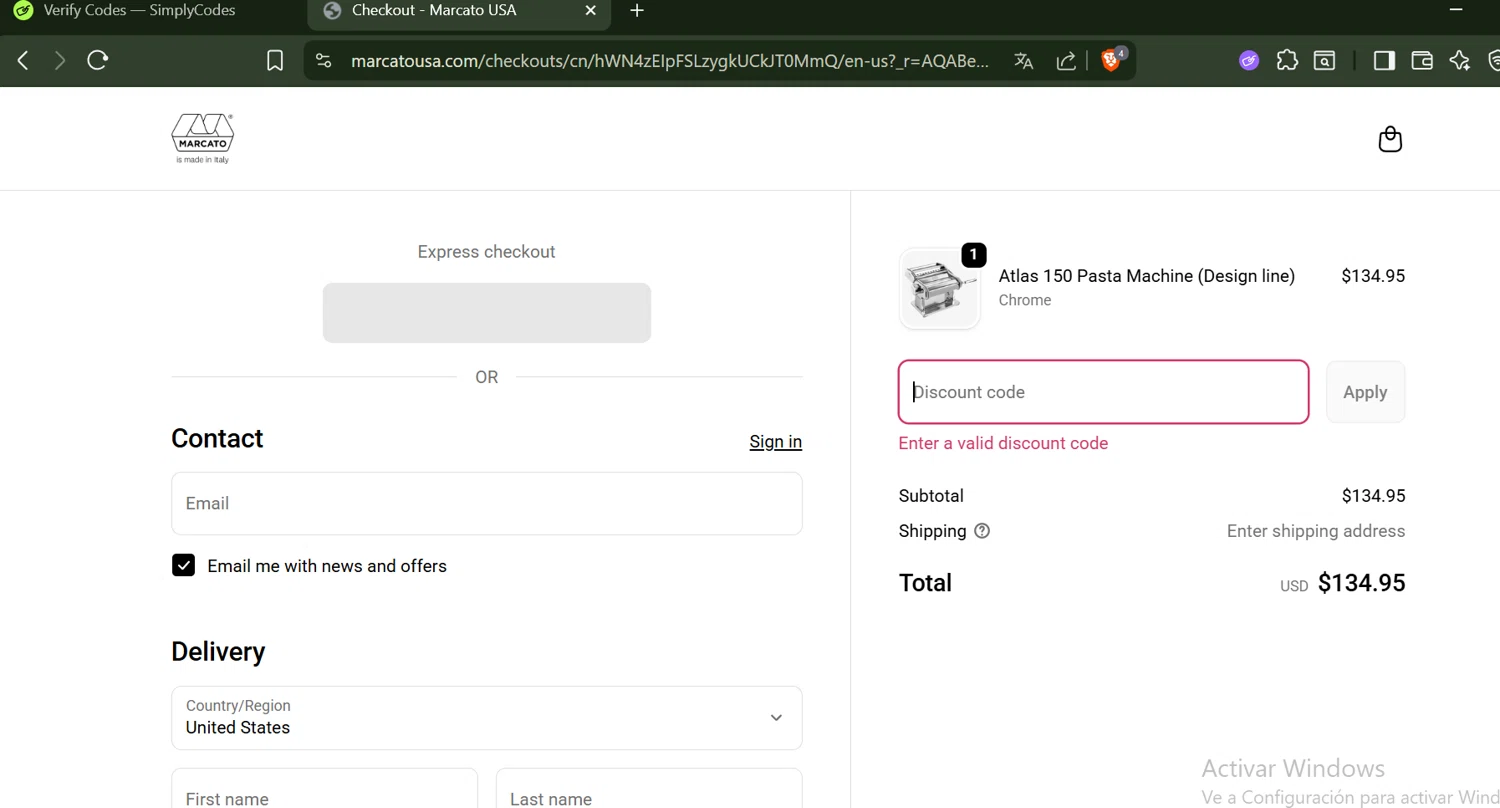Image resolution: width=1500 pixels, height=808 pixels.
Task: Focus the Discount code field
Action: click(1104, 392)
